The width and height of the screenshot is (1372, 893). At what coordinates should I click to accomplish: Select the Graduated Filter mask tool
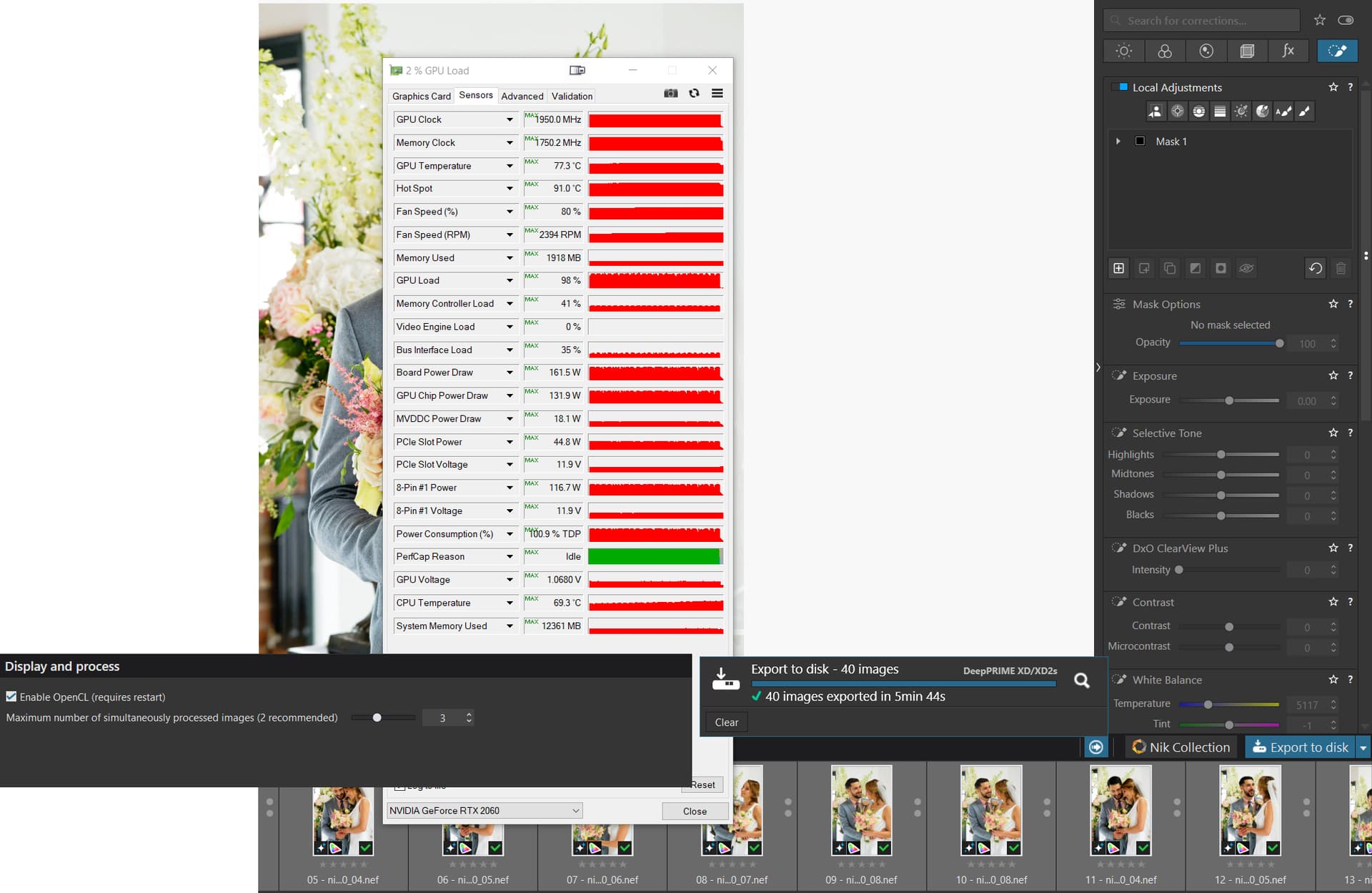pos(1220,112)
